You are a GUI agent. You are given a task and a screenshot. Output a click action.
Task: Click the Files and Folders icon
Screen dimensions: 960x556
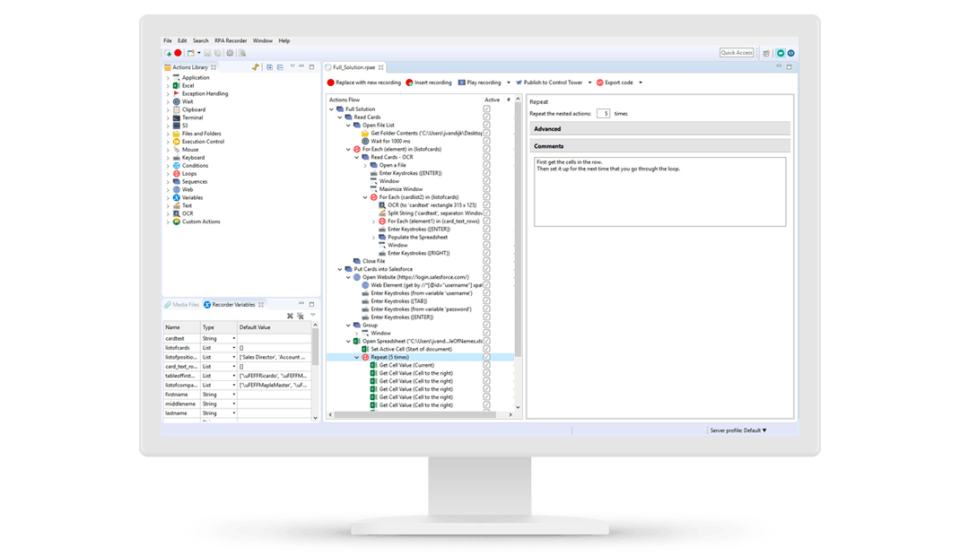[176, 133]
